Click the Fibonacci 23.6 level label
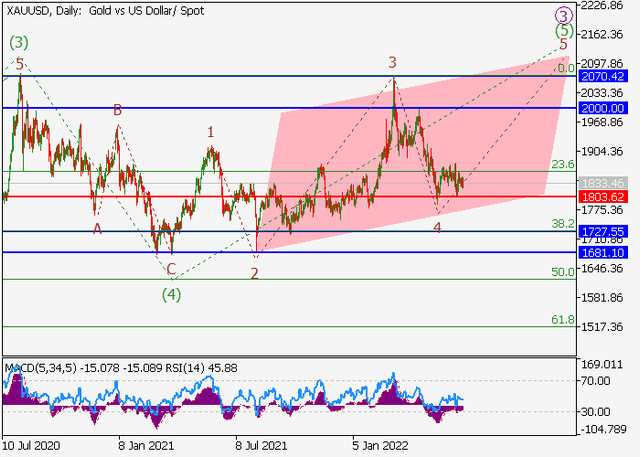The width and height of the screenshot is (640, 457). pyautogui.click(x=563, y=164)
